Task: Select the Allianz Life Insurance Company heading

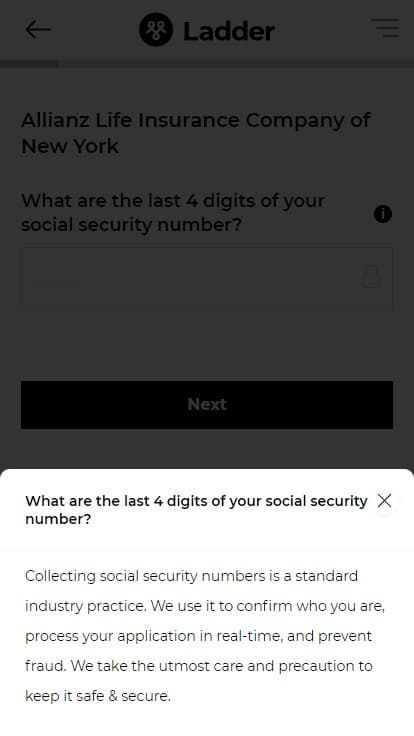Action: pyautogui.click(x=196, y=133)
